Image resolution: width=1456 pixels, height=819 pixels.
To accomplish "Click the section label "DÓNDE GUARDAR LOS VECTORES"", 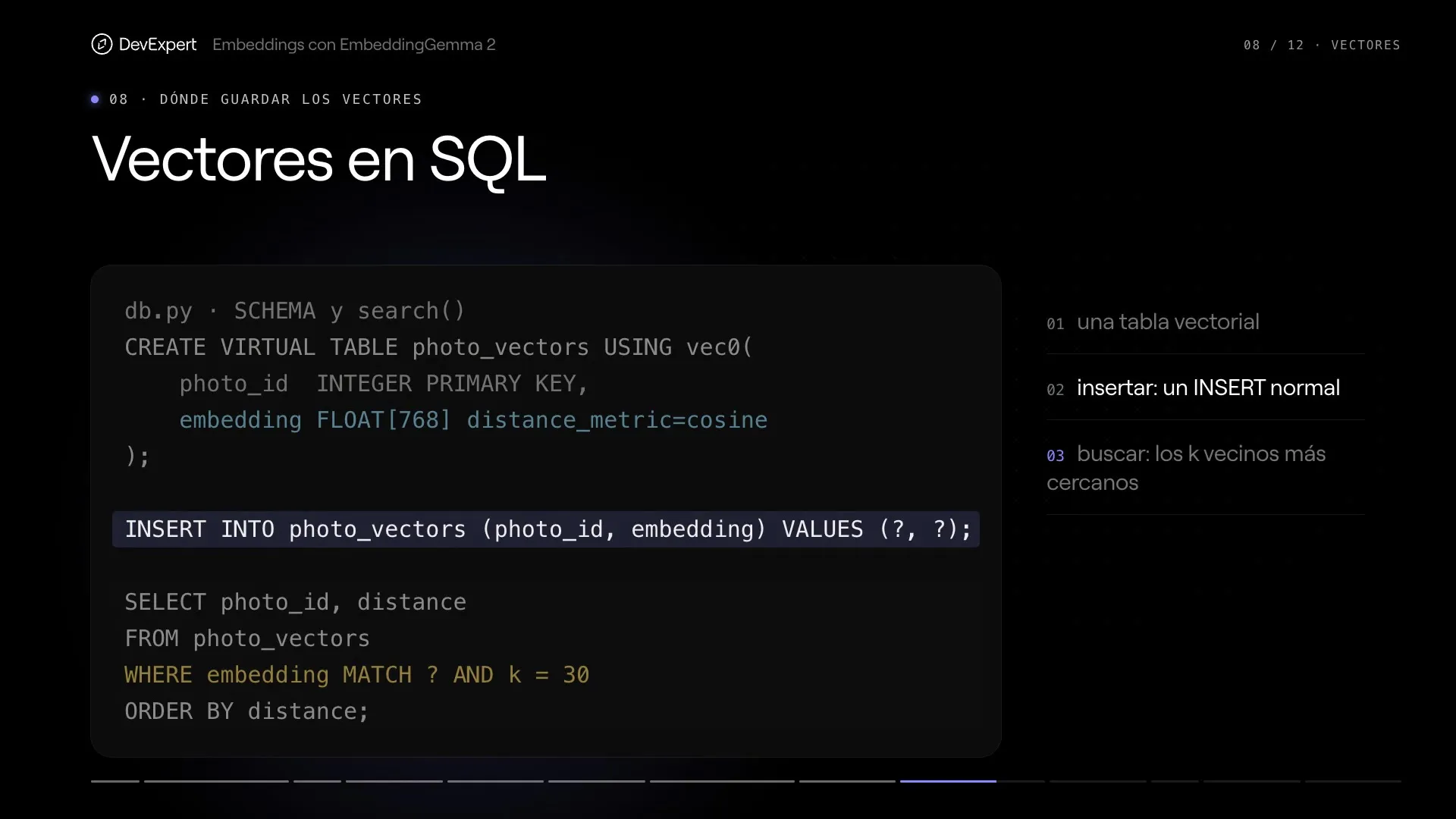I will click(x=290, y=99).
